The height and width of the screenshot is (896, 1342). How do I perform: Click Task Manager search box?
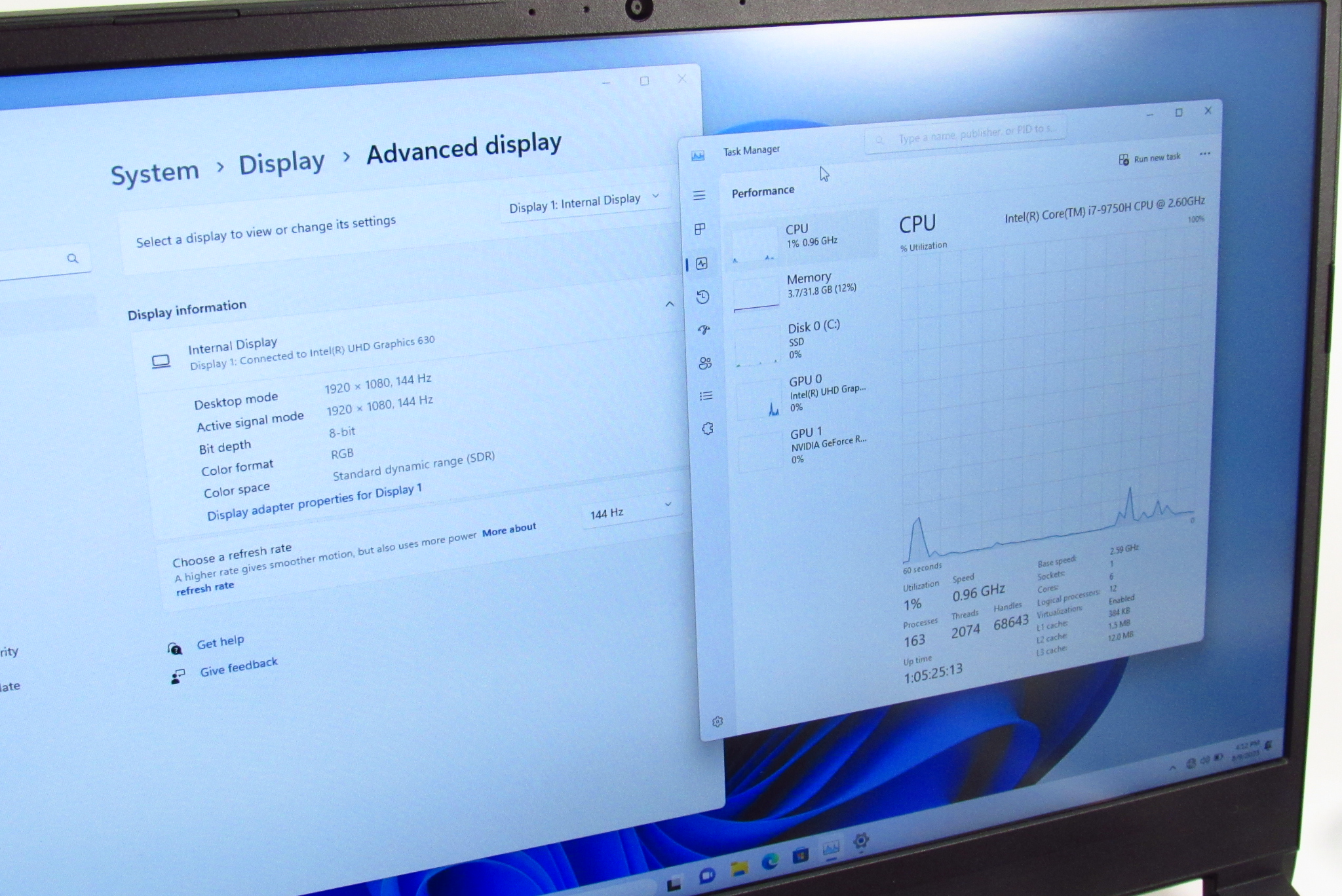970,135
